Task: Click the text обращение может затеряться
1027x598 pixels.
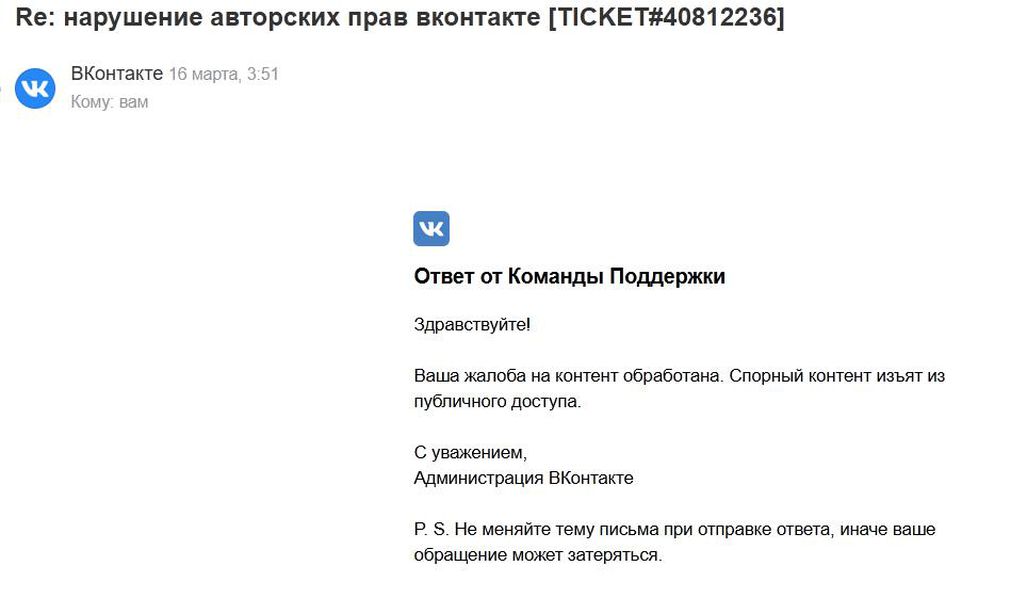Action: point(538,555)
